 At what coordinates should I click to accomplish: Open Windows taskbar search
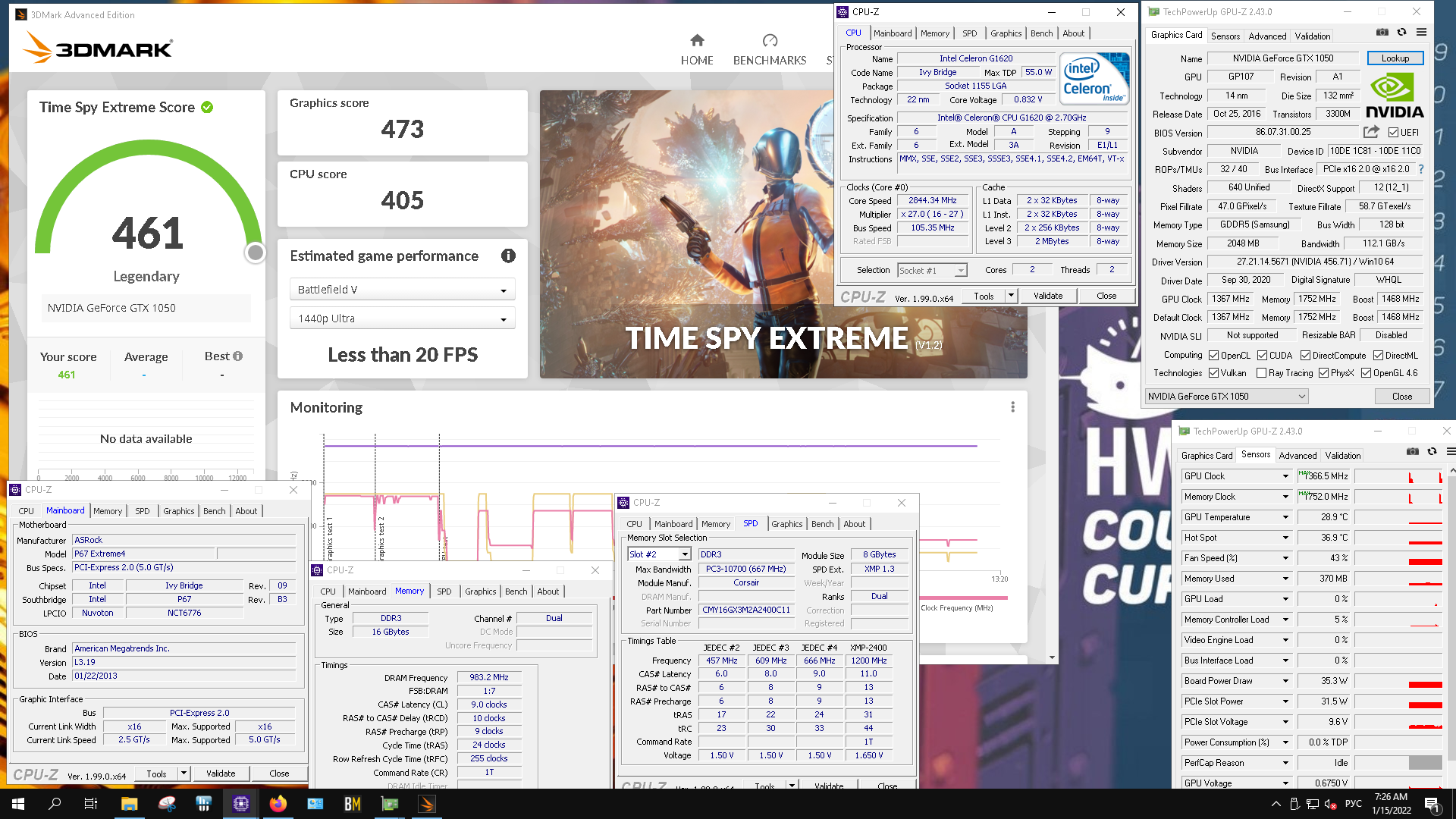pos(55,804)
